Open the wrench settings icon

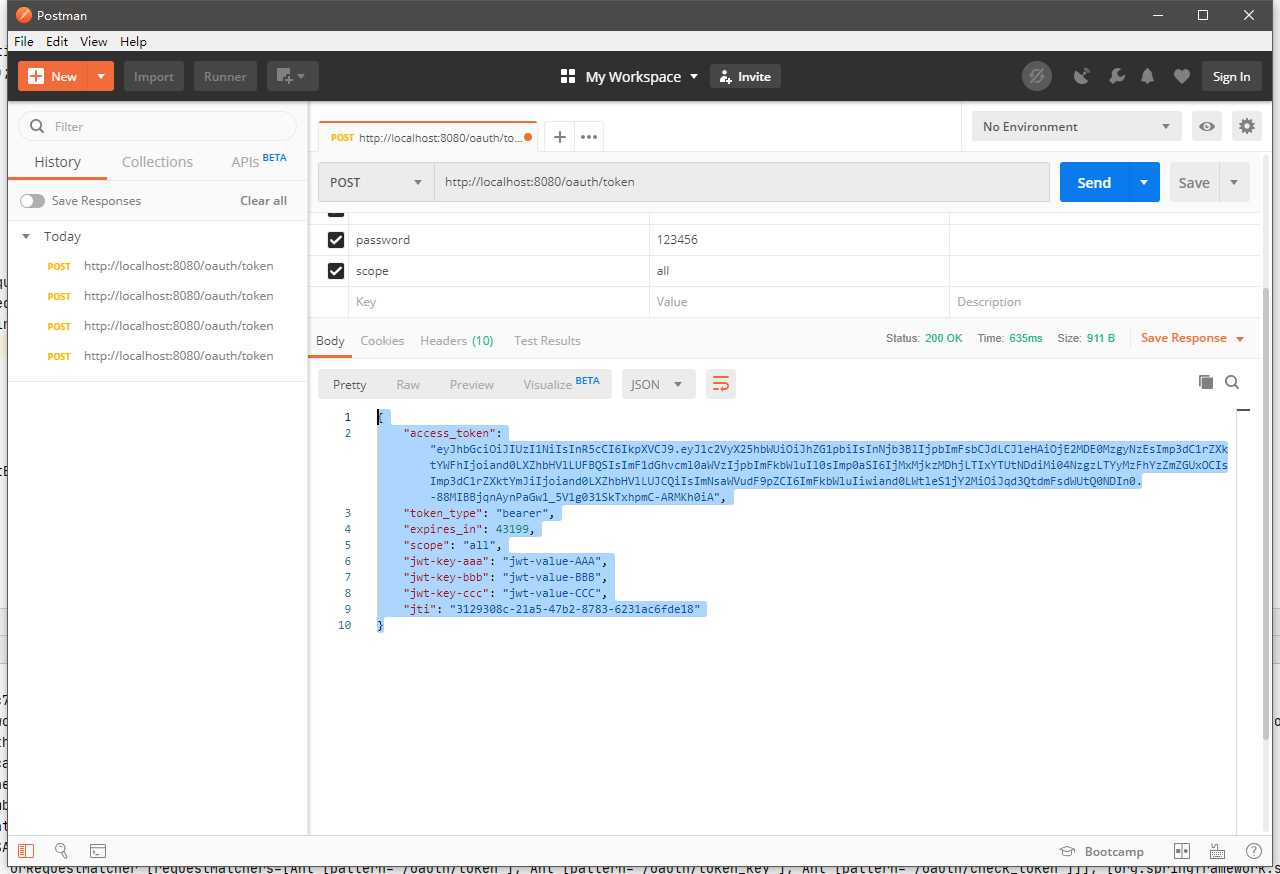click(x=1116, y=76)
